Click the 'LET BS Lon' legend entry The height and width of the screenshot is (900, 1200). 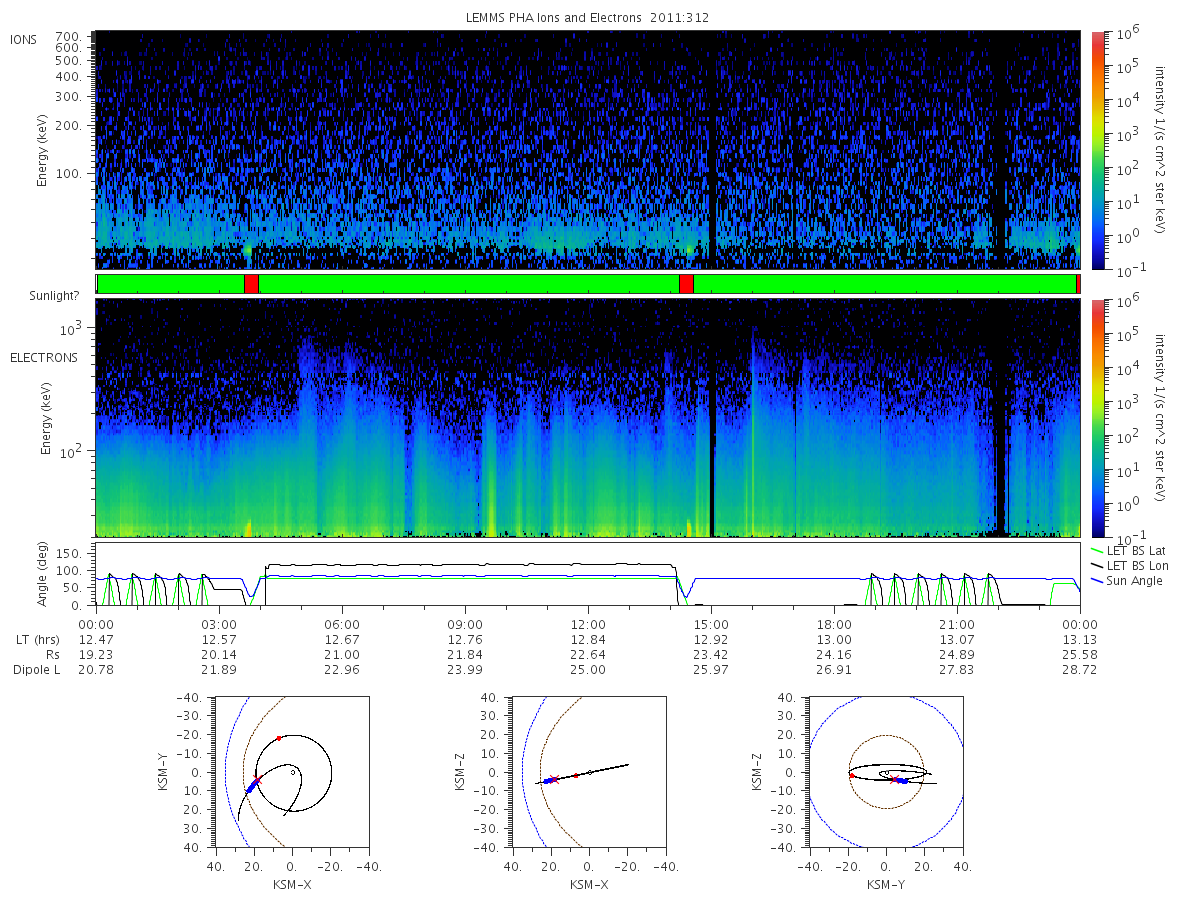1129,566
